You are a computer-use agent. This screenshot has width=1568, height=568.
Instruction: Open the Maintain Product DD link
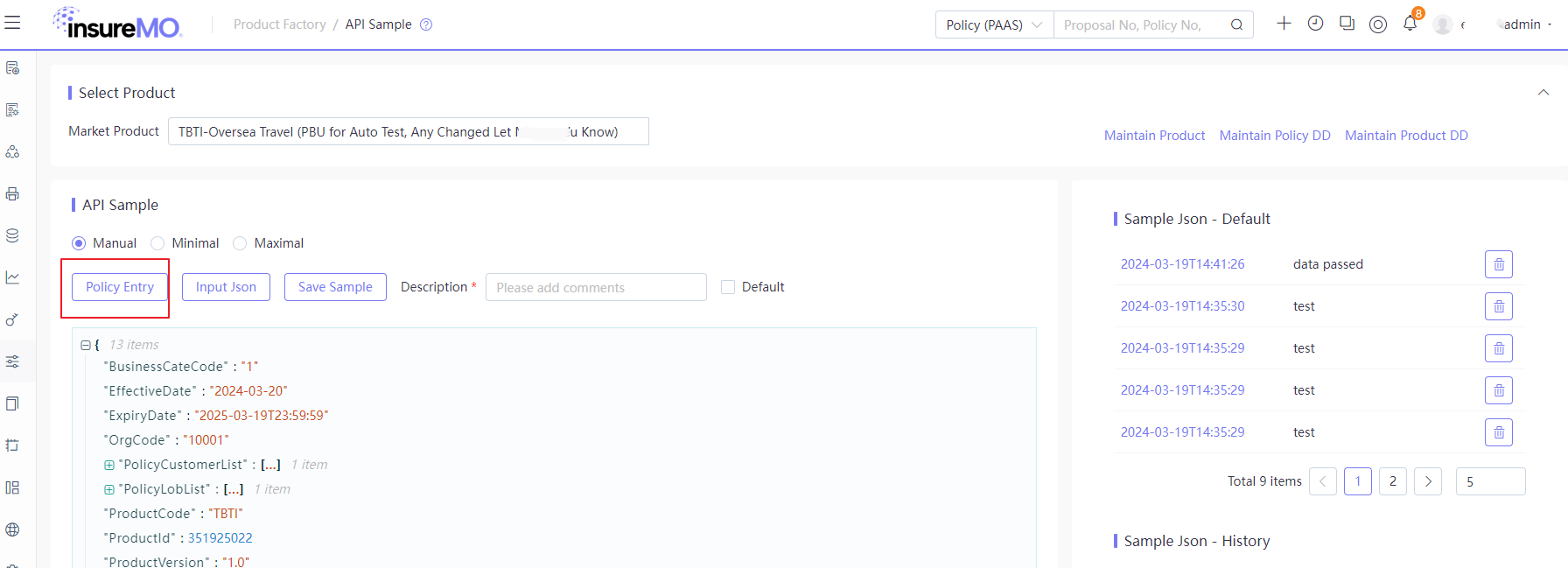pyautogui.click(x=1406, y=136)
